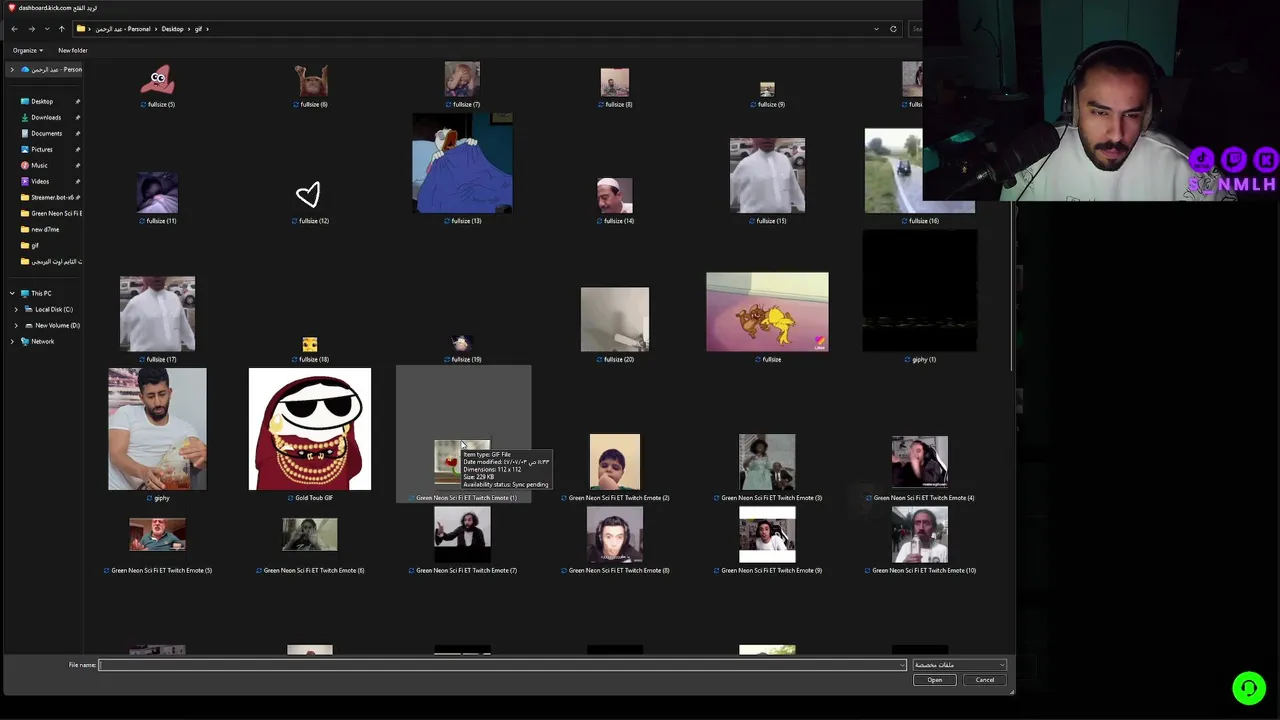The width and height of the screenshot is (1280, 720).
Task: Open Documents in the quick access sidebar
Action: (x=46, y=133)
